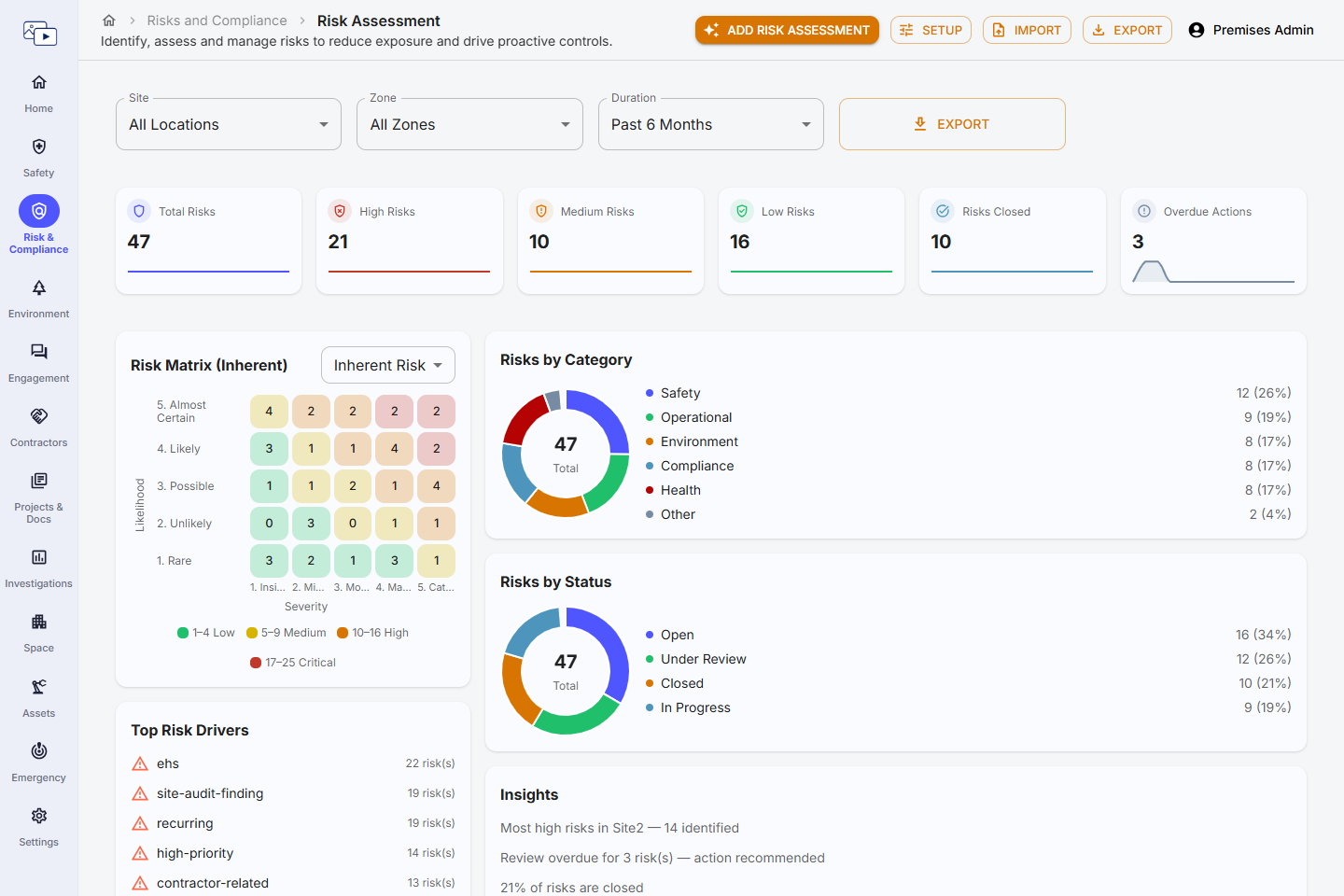Screen dimensions: 1344x896
Task: Click the home breadcrumb icon
Action: [109, 21]
